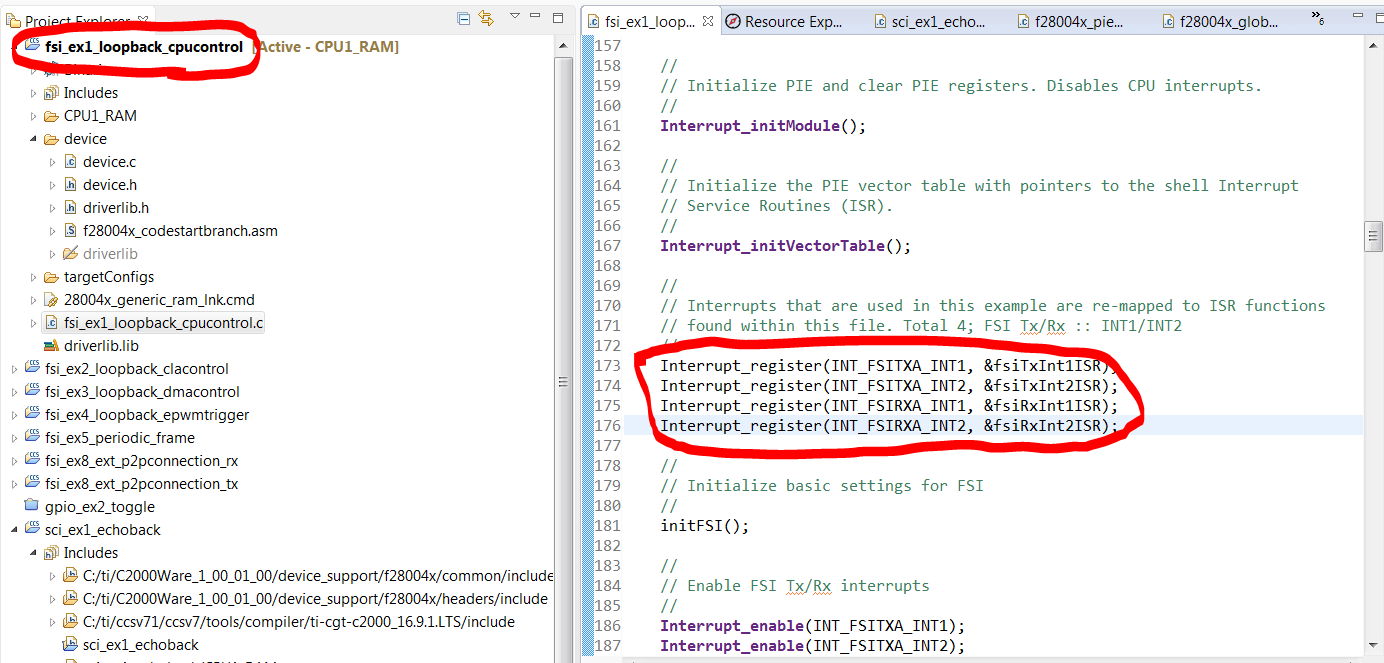Minimize the Project Explorer panel
The height and width of the screenshot is (663, 1384).
536,17
